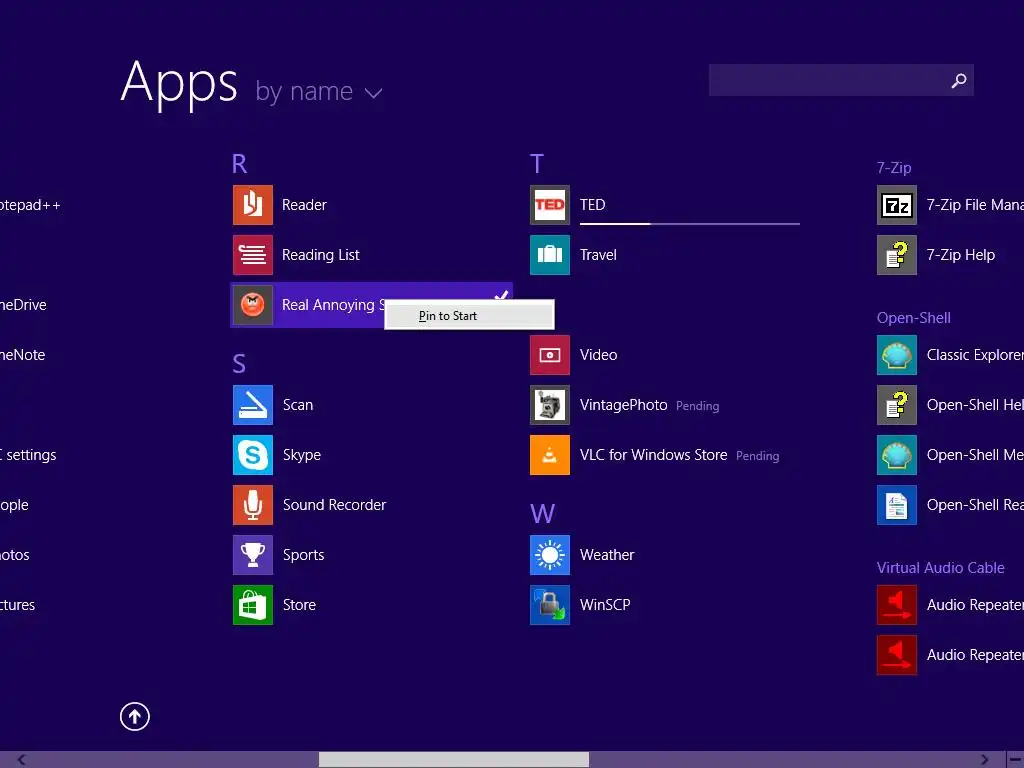The height and width of the screenshot is (768, 1024).
Task: Click the 'Sound Recorder' label
Action: [x=334, y=505]
